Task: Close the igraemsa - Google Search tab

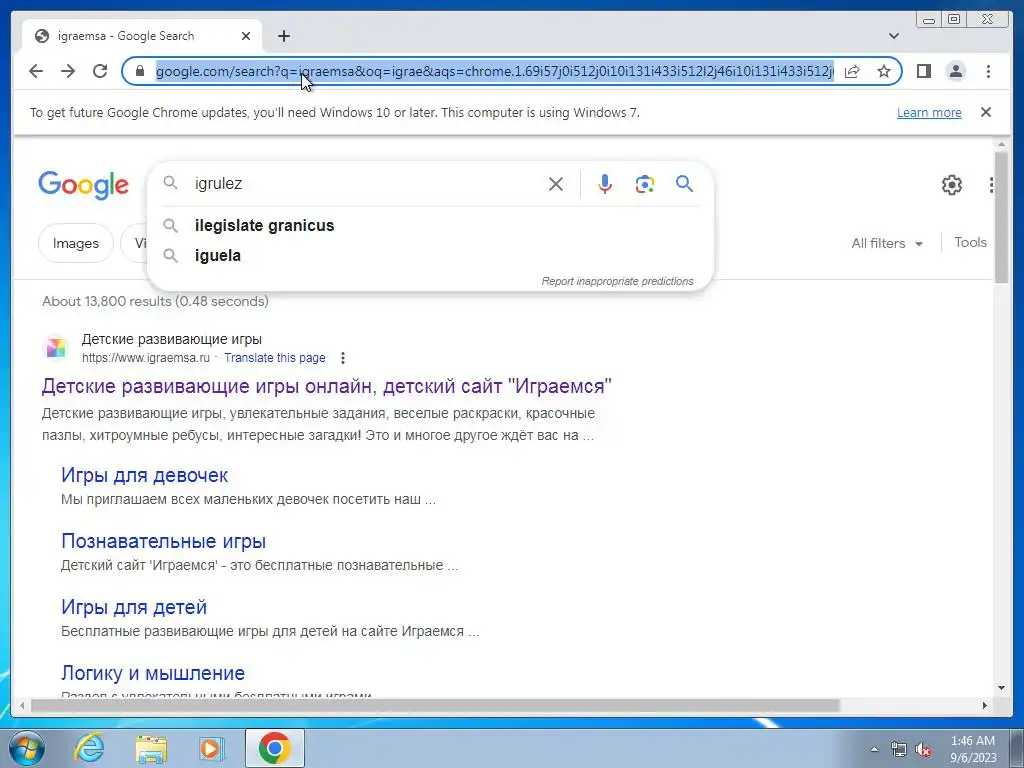Action: coord(246,36)
